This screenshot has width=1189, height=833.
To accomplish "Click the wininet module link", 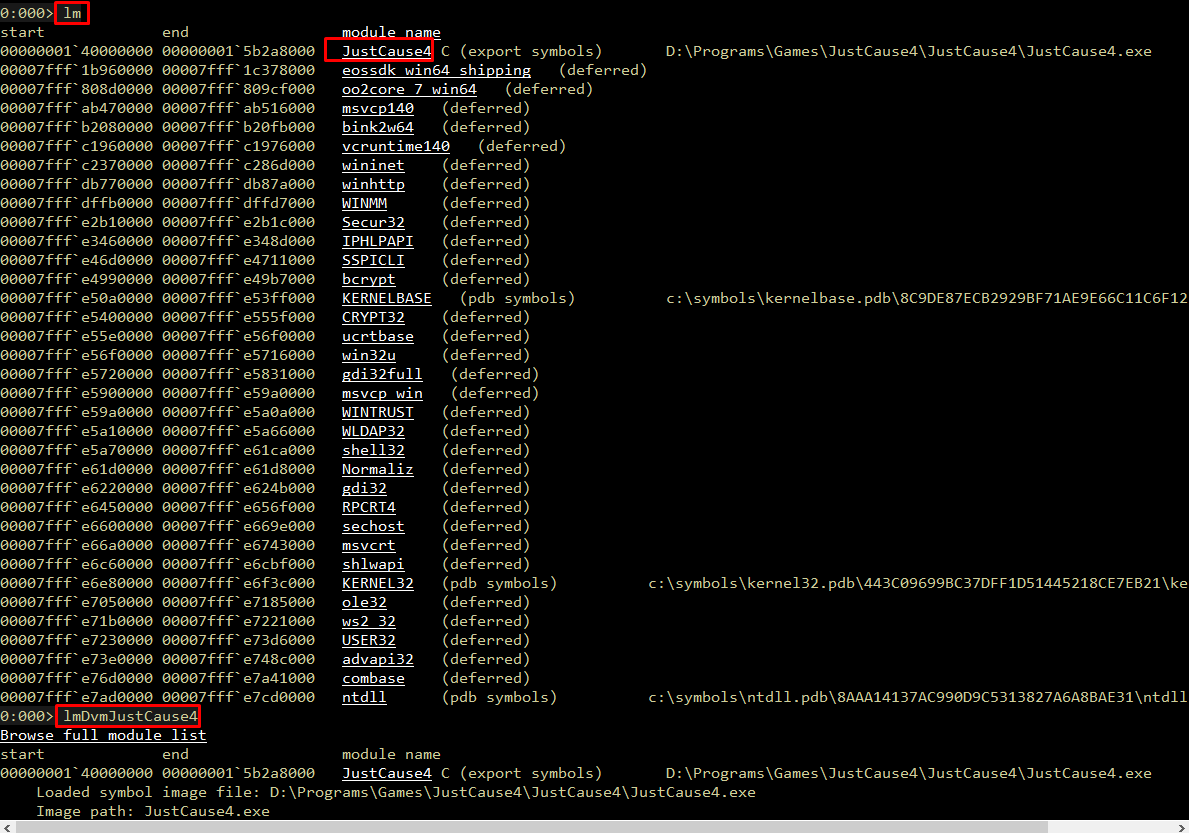I will [x=373, y=165].
